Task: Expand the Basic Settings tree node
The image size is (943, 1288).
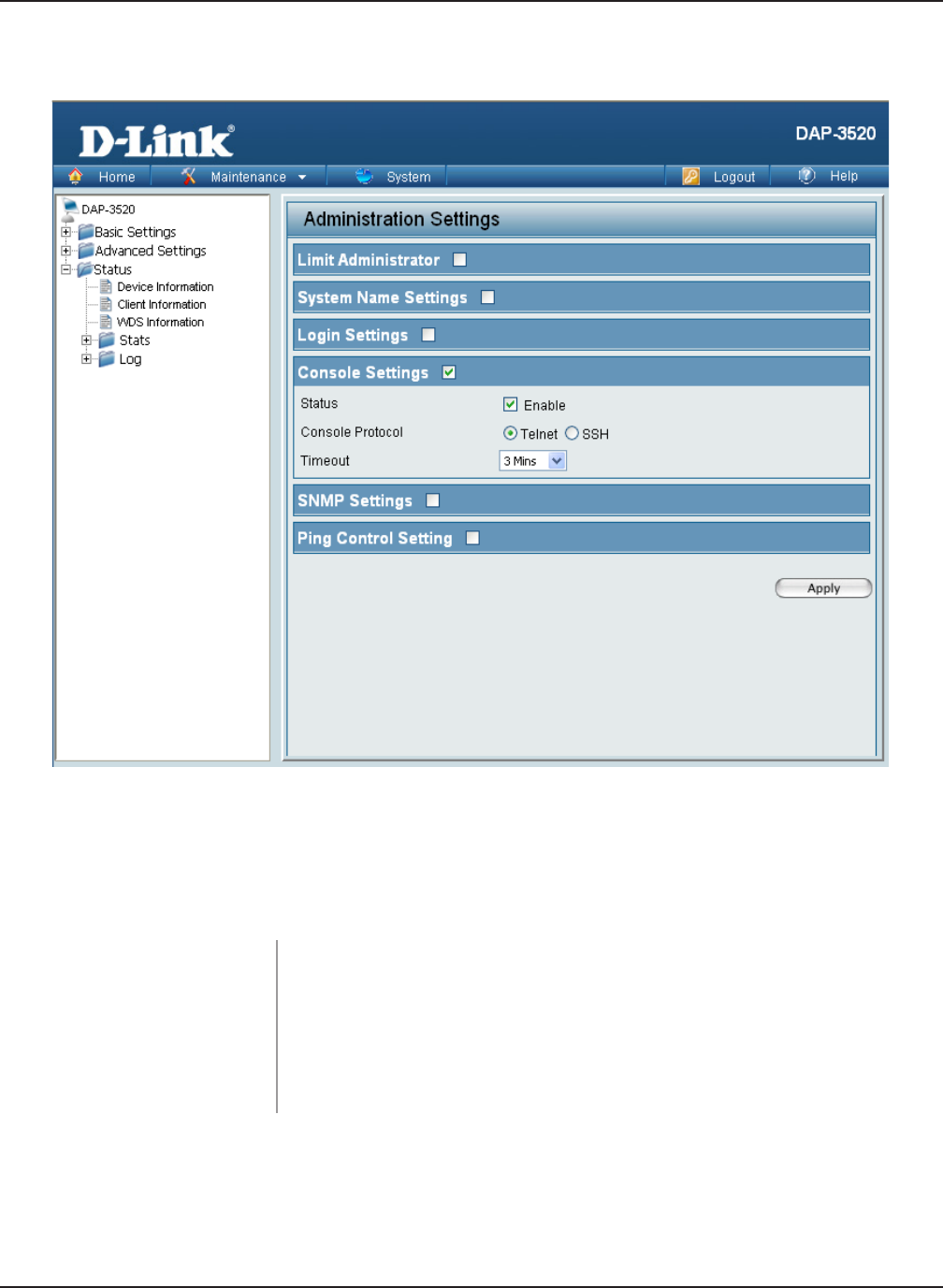Action: [65, 231]
